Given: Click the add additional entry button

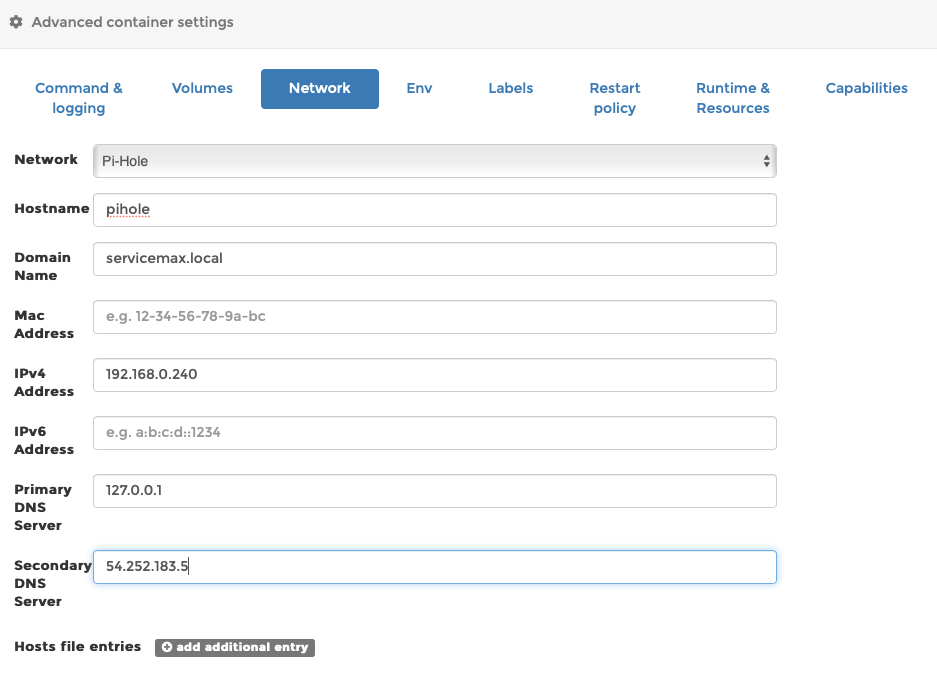Looking at the screenshot, I should [235, 647].
